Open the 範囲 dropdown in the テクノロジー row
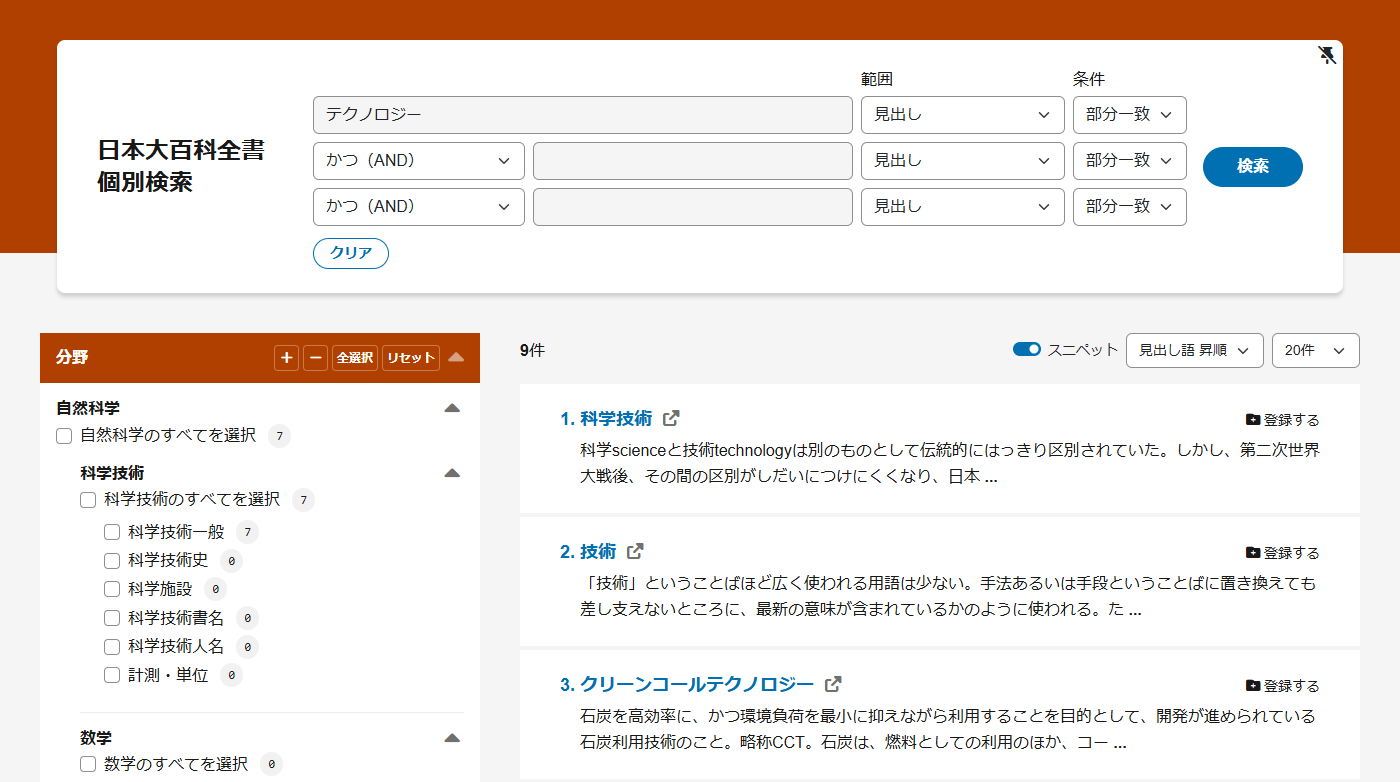1400x782 pixels. 963,115
